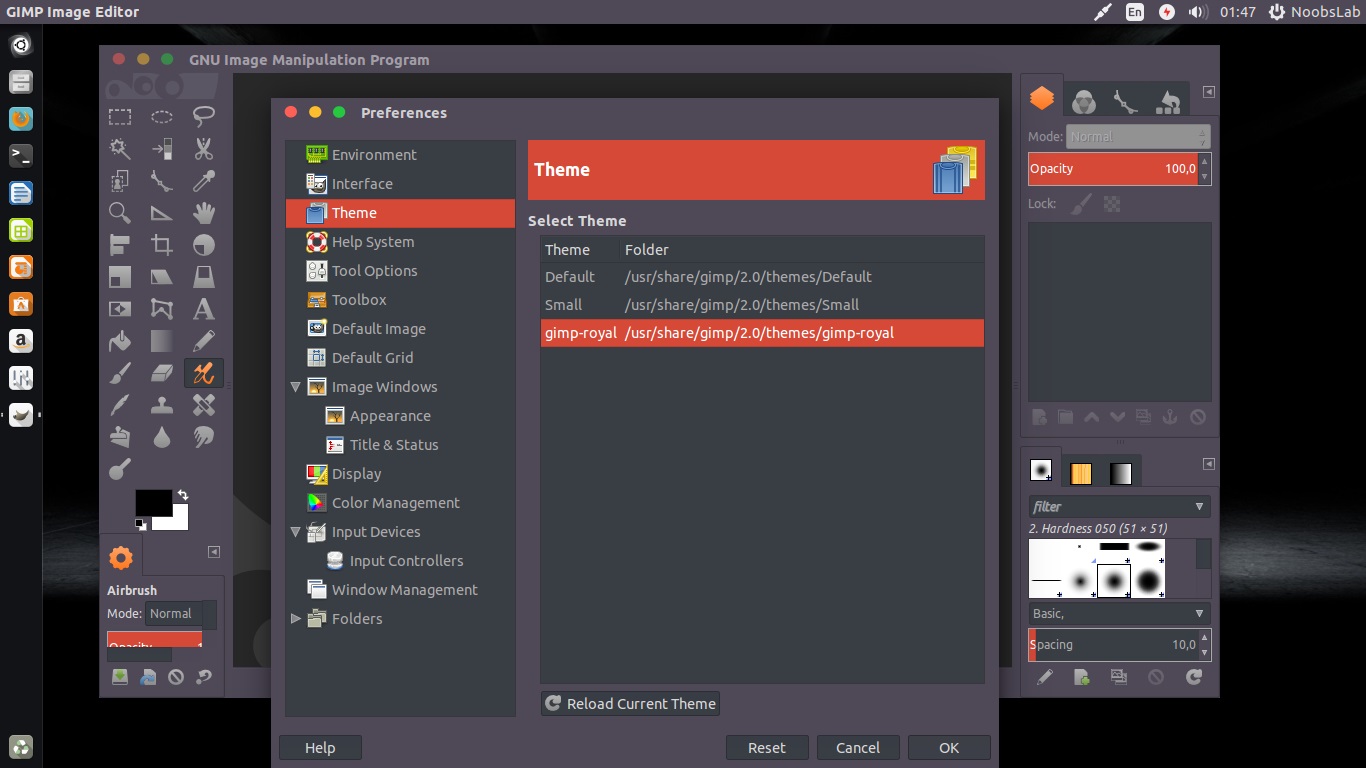Open Terminal from the Ubuntu launcher
The height and width of the screenshot is (768, 1366).
click(x=21, y=156)
